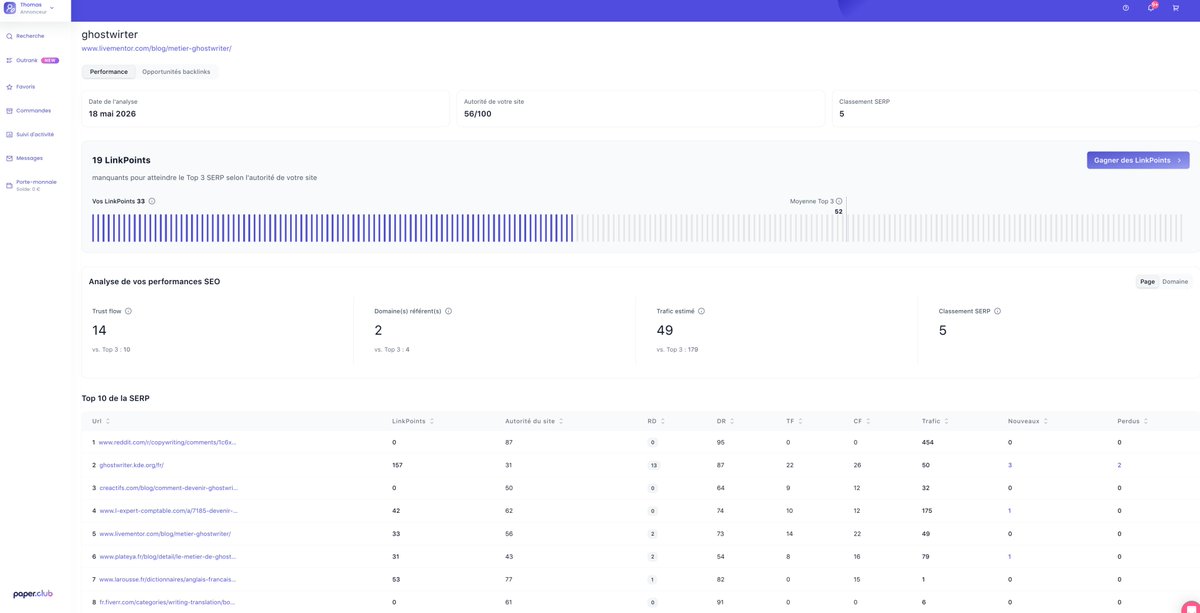Image resolution: width=1200 pixels, height=613 pixels.
Task: Show info for Moyenne Top 3
Action: [x=839, y=201]
